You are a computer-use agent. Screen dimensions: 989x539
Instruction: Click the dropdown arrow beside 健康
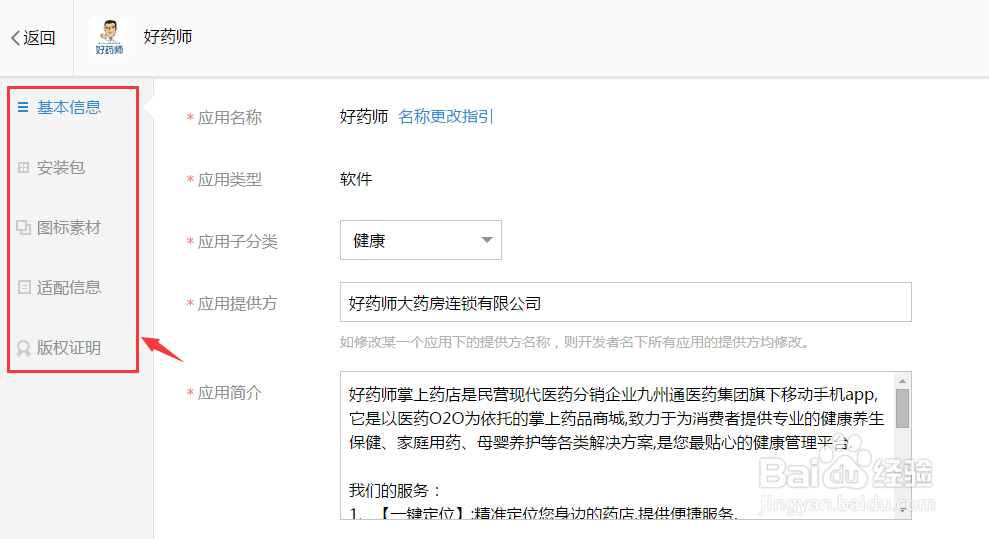[x=486, y=240]
